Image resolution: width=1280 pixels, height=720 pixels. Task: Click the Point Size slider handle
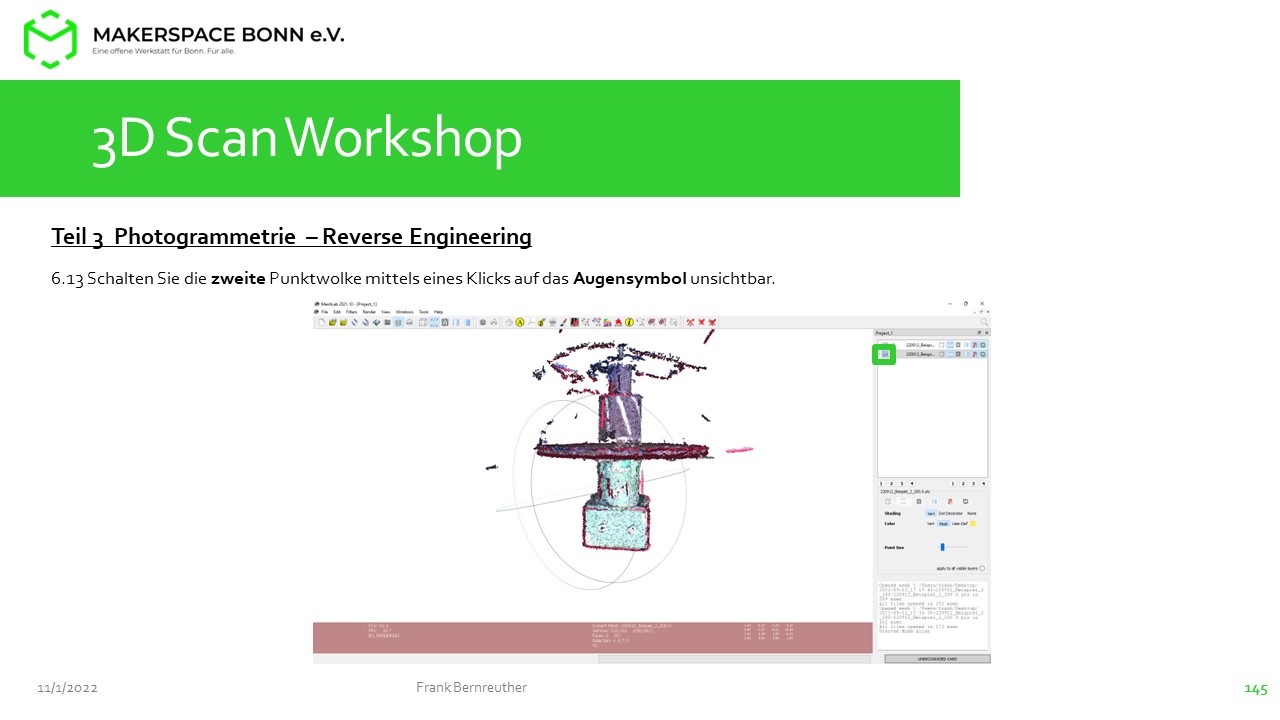[942, 547]
